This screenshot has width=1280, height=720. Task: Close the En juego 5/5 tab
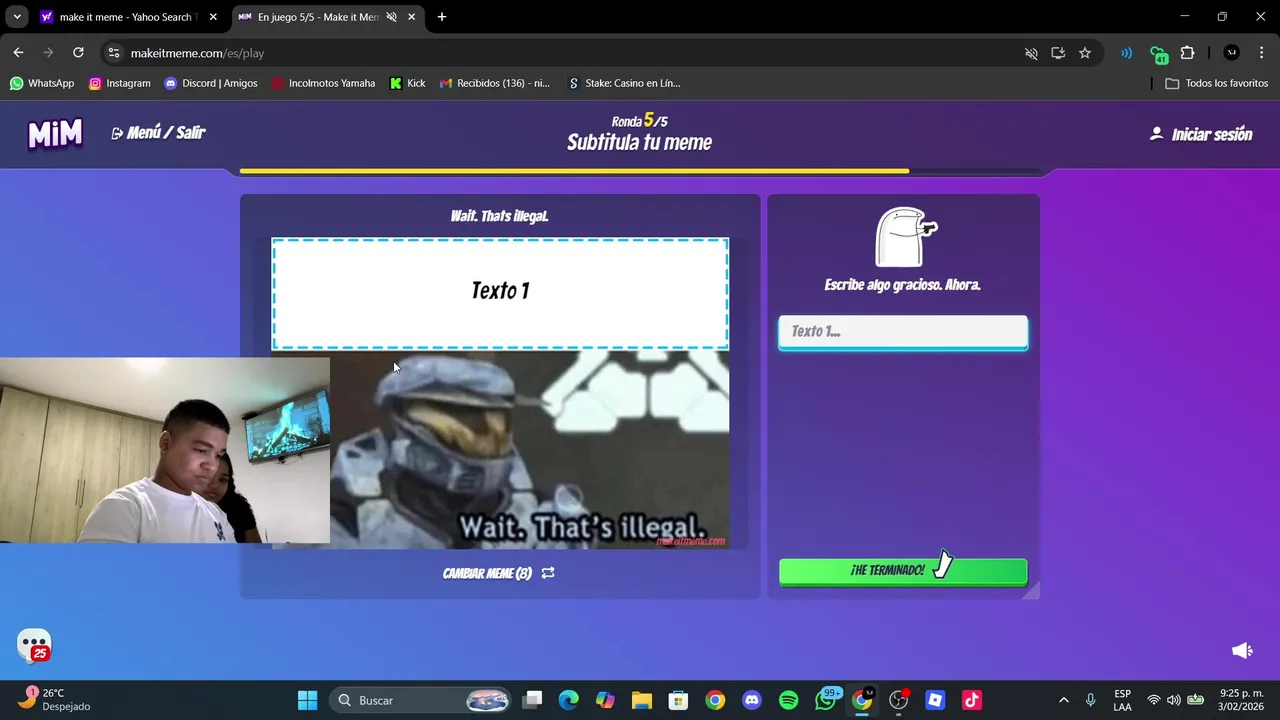click(411, 17)
